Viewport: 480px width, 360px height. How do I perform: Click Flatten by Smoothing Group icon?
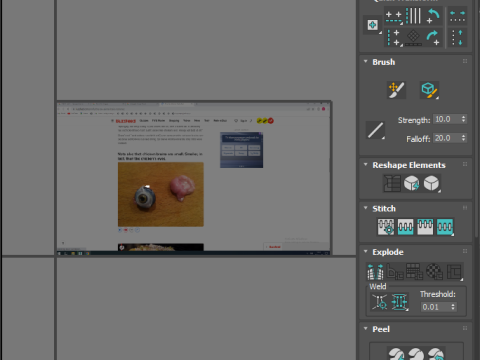coord(414,272)
